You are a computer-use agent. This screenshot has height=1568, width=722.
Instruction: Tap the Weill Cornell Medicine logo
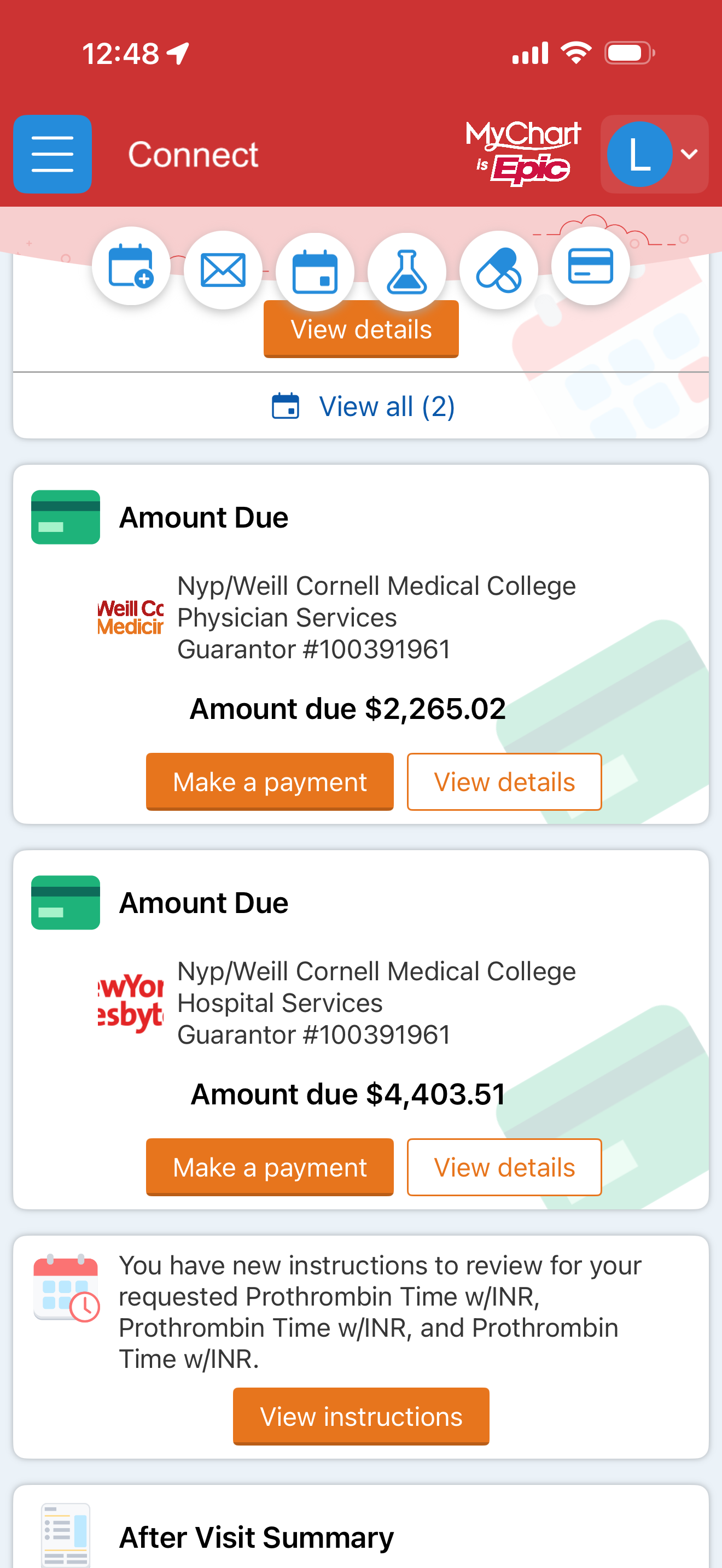click(130, 617)
